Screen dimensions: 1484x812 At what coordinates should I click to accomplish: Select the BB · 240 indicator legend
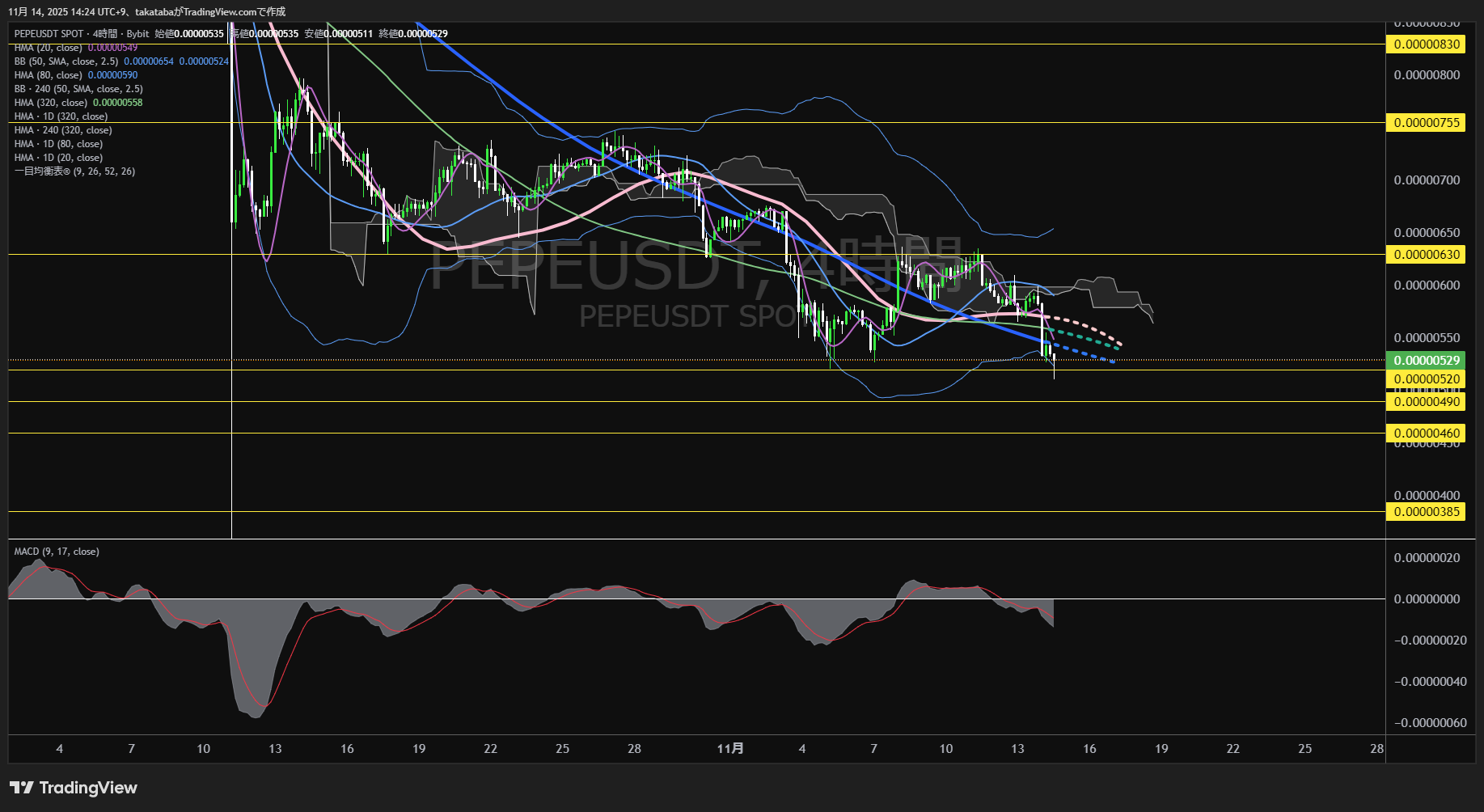pos(78,89)
